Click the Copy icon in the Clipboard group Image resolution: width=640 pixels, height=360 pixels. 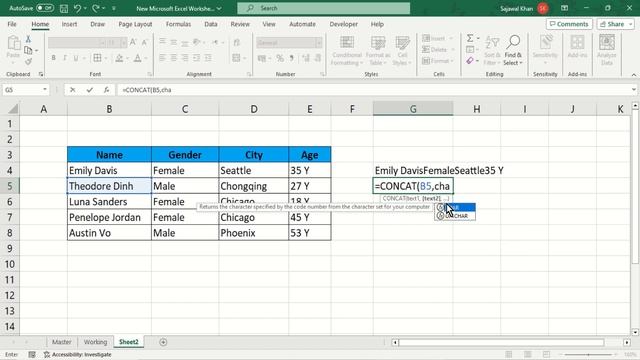coord(28,51)
